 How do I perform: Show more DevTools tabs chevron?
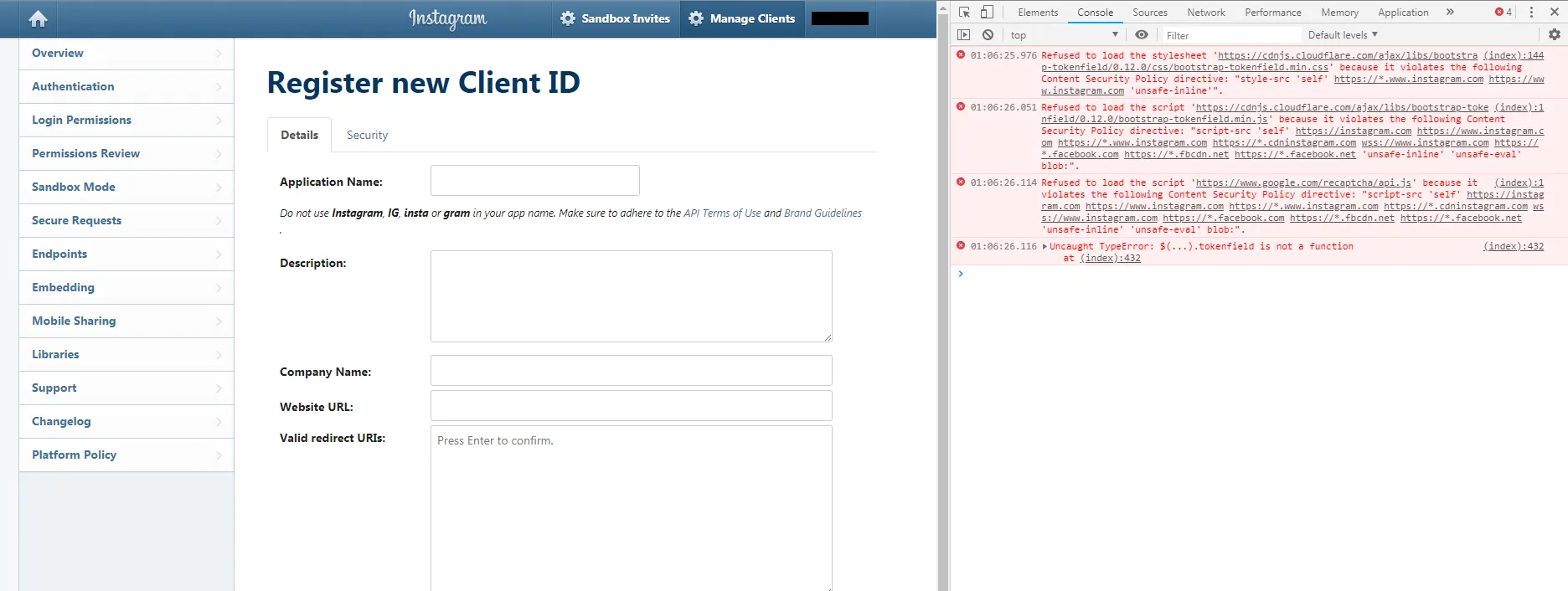click(1450, 12)
